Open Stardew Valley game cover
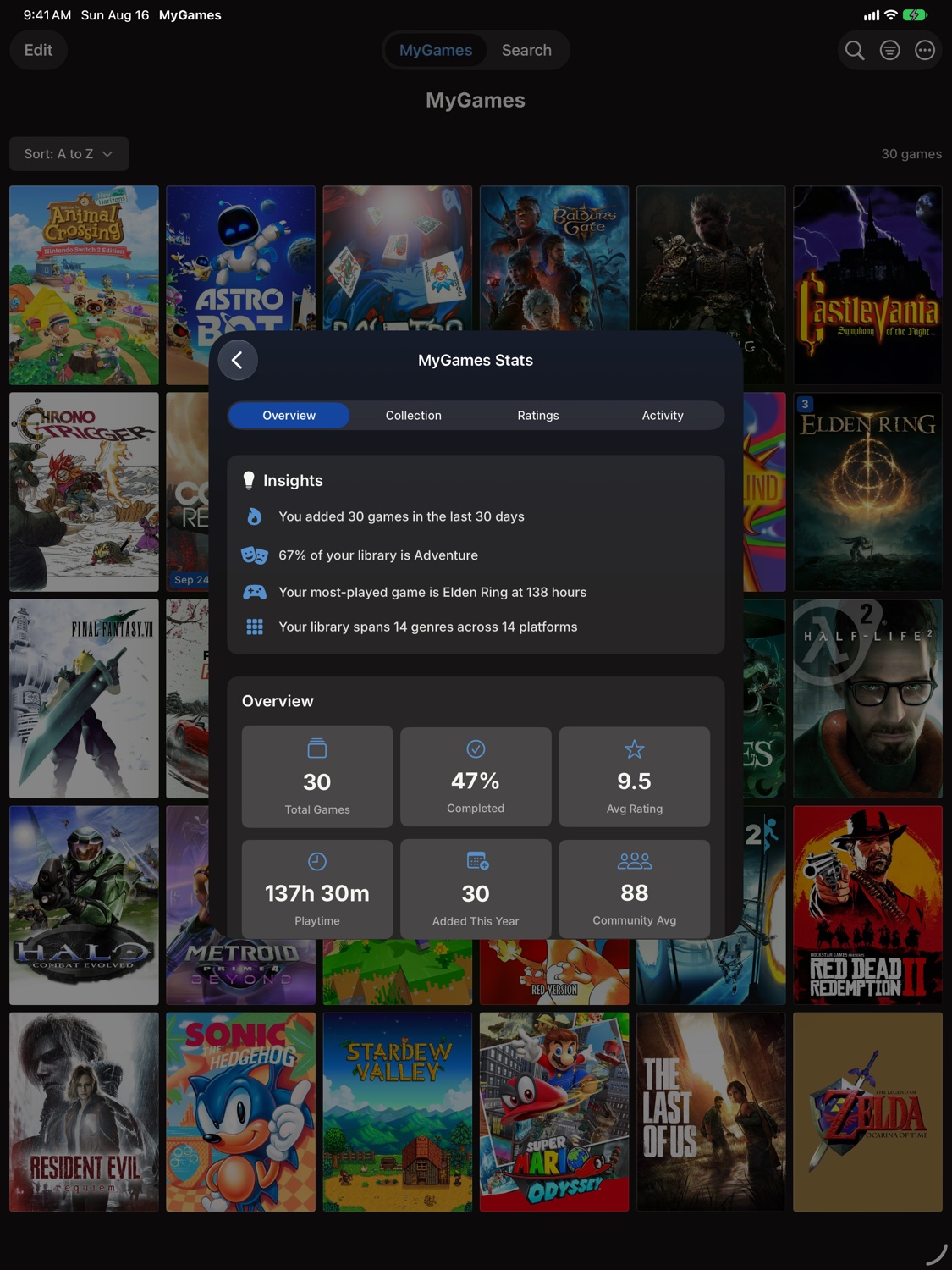952x1270 pixels. [398, 1112]
